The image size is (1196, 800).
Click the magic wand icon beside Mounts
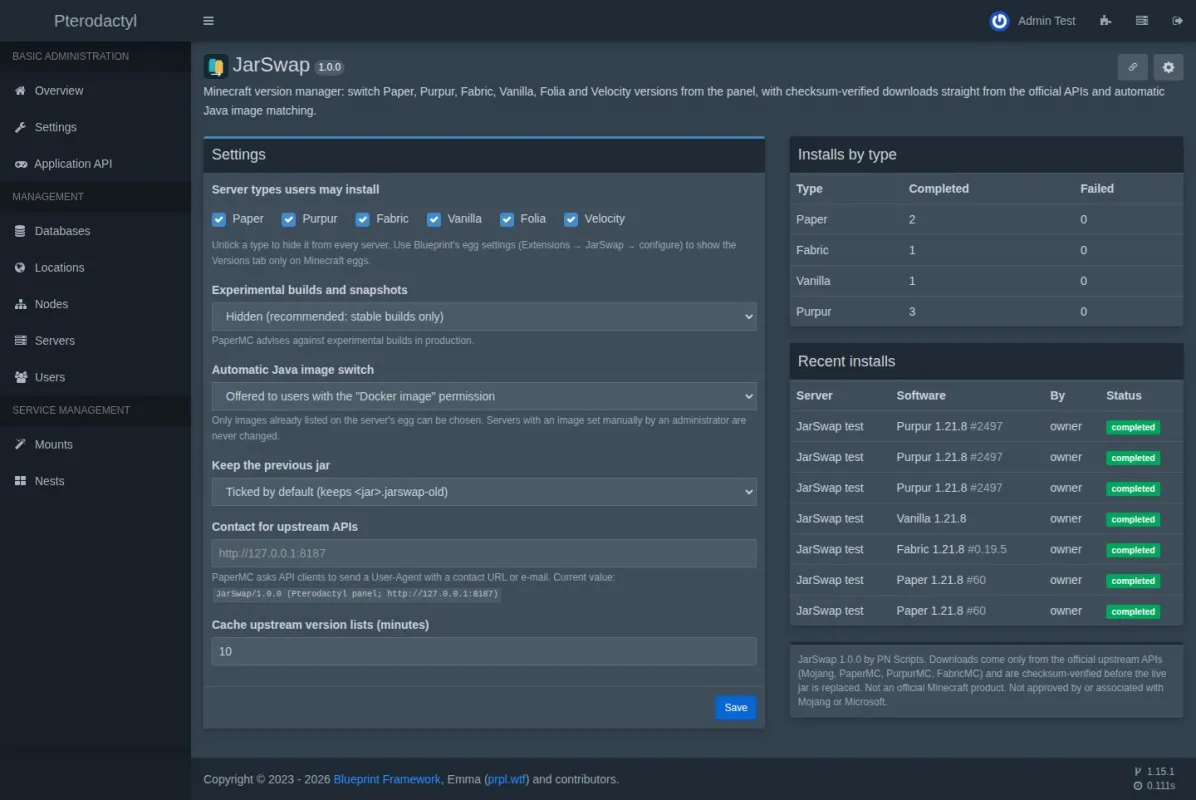pos(20,444)
